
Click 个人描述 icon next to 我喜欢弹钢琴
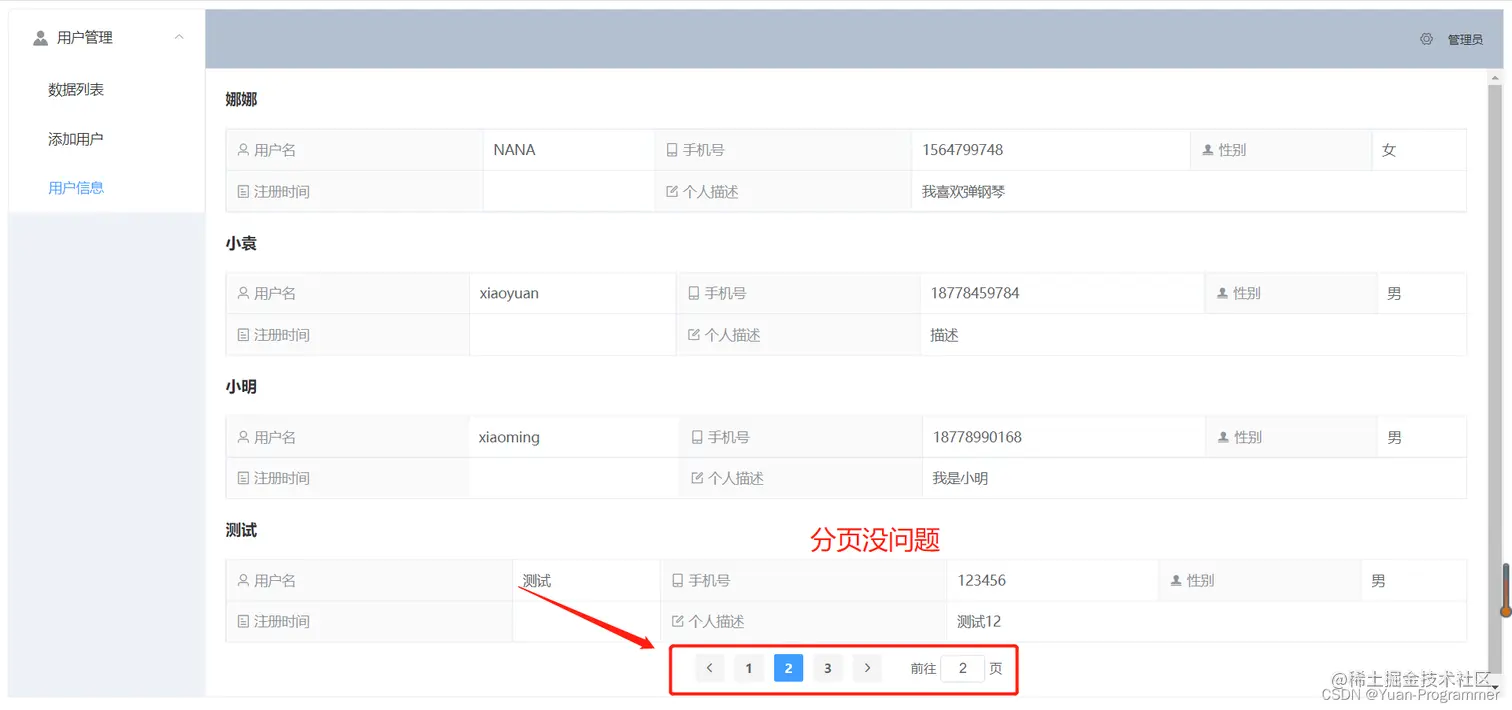pos(672,191)
